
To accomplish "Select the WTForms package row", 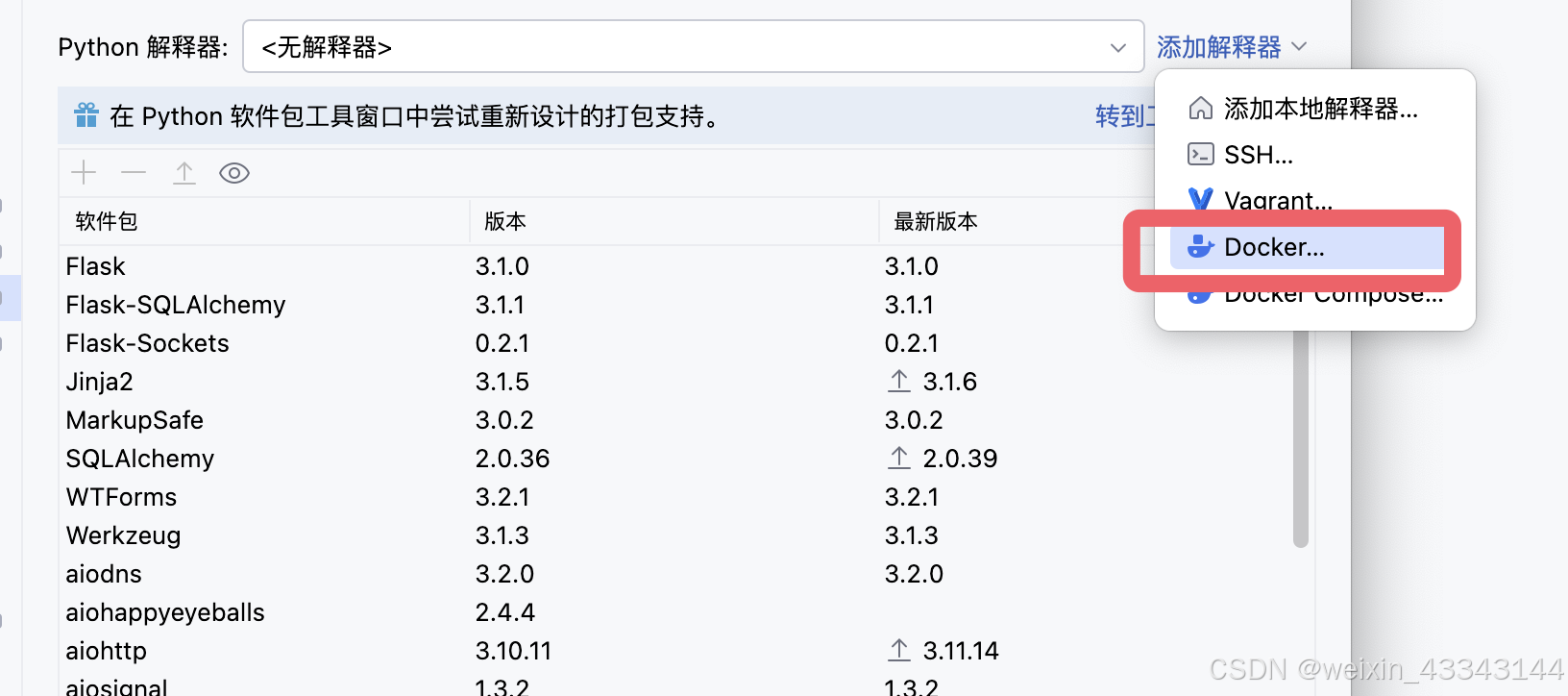I will click(x=675, y=497).
